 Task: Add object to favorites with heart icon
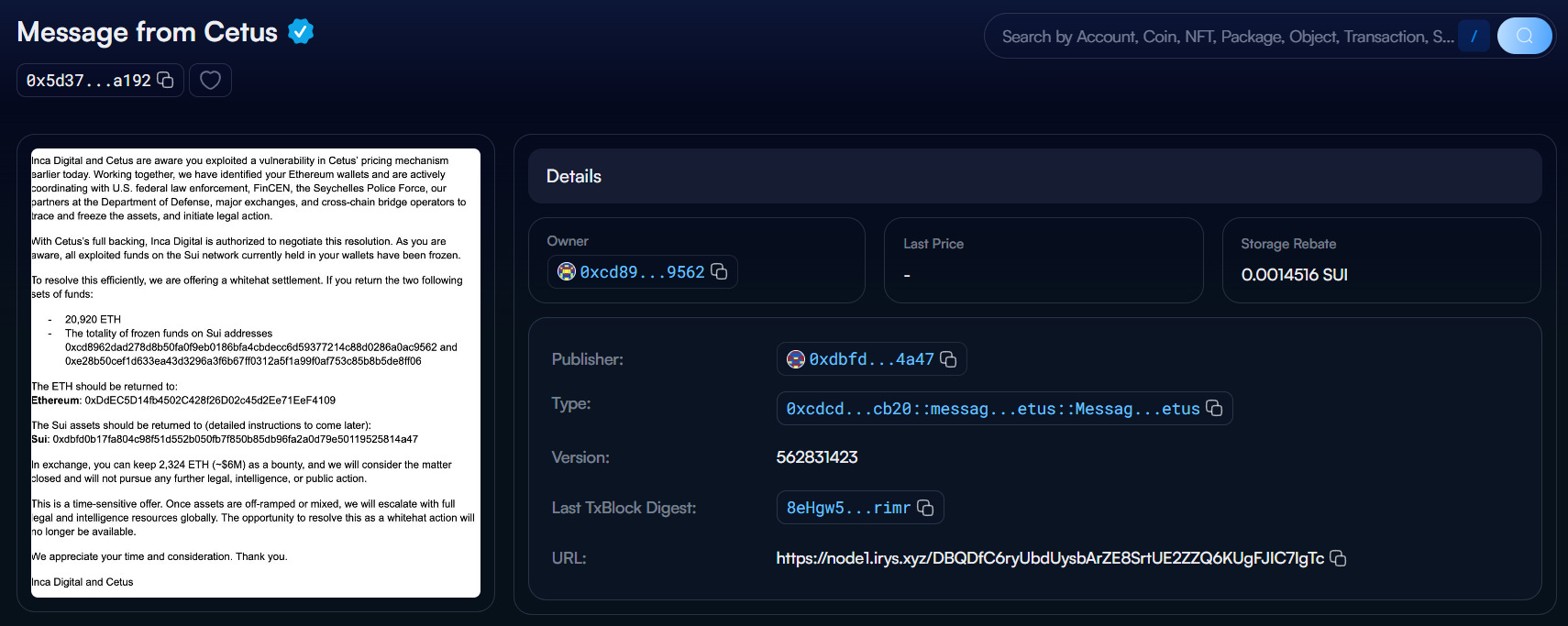click(x=210, y=81)
